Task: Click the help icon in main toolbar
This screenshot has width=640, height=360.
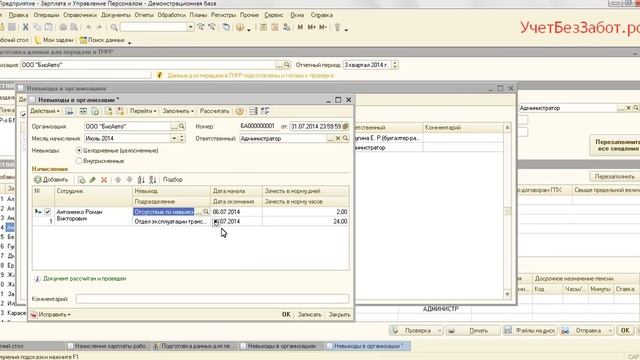Action: [240, 27]
